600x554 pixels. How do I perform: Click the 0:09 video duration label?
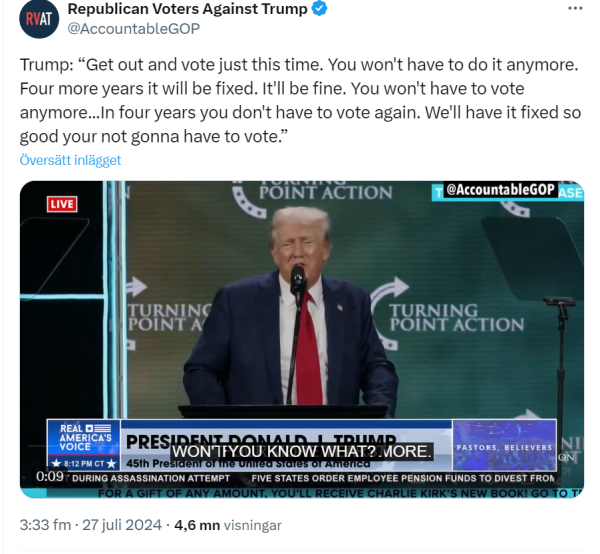coord(50,476)
